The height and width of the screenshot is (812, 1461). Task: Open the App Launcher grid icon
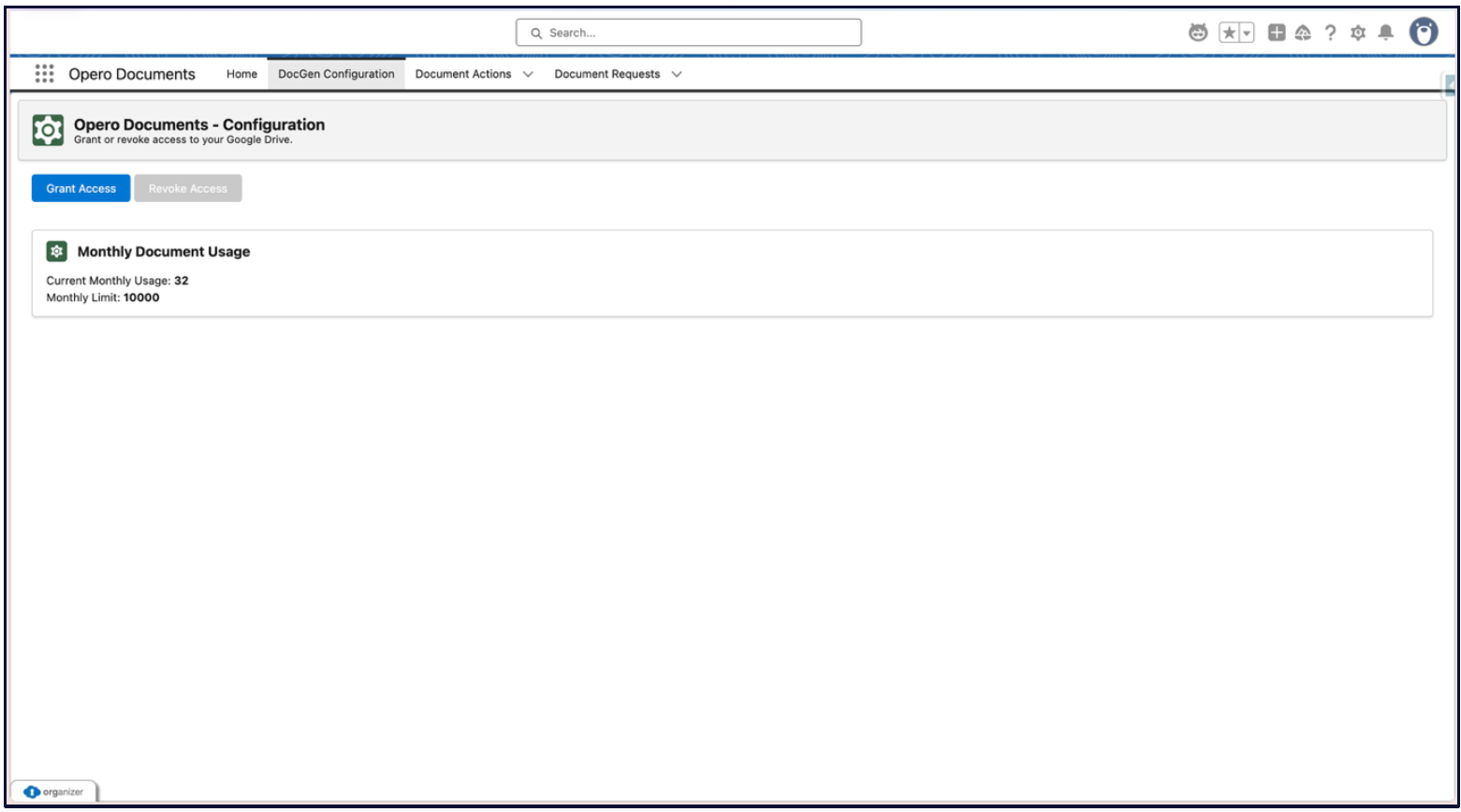point(44,73)
